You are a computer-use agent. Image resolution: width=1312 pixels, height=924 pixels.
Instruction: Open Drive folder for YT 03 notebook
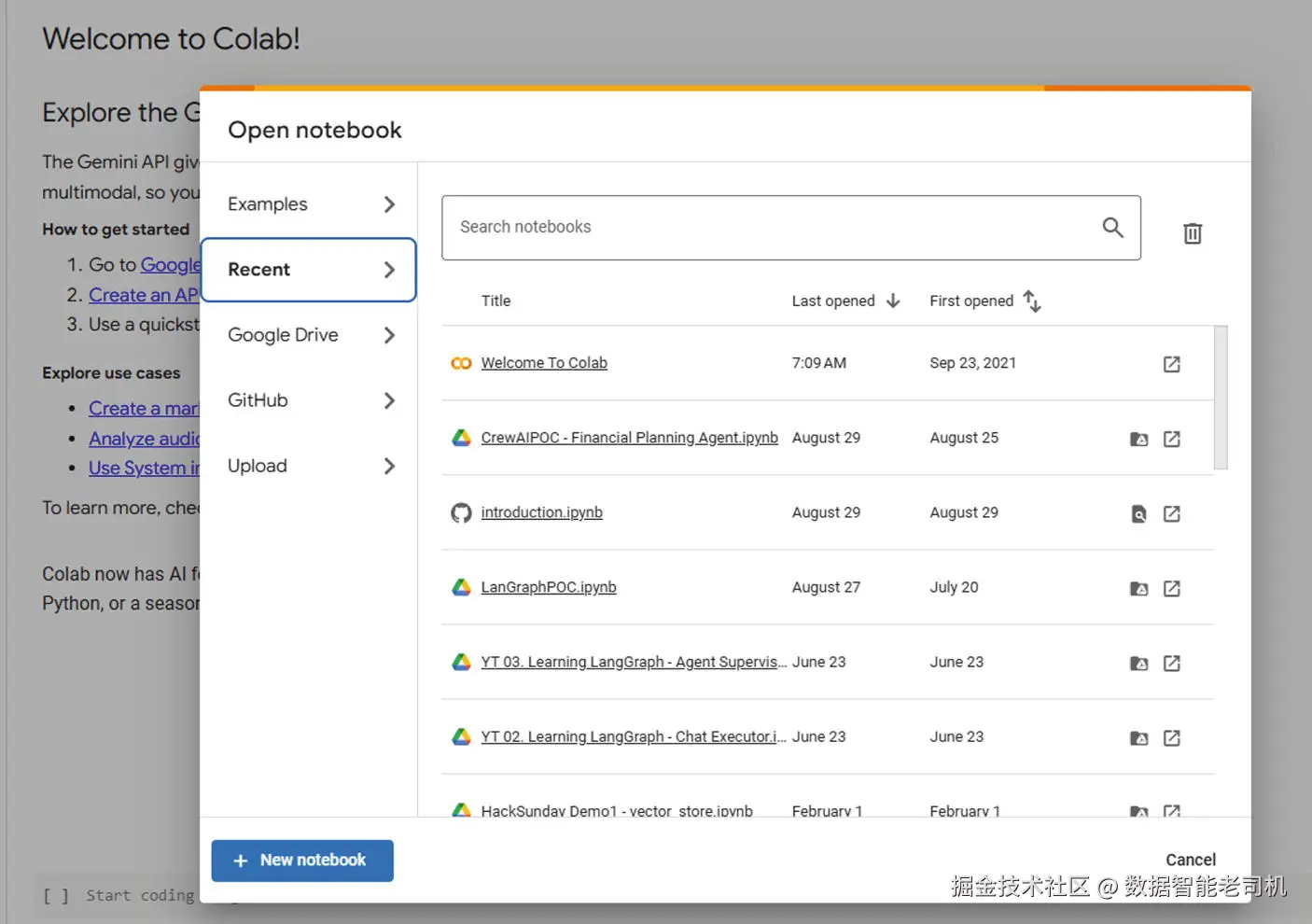(1138, 663)
